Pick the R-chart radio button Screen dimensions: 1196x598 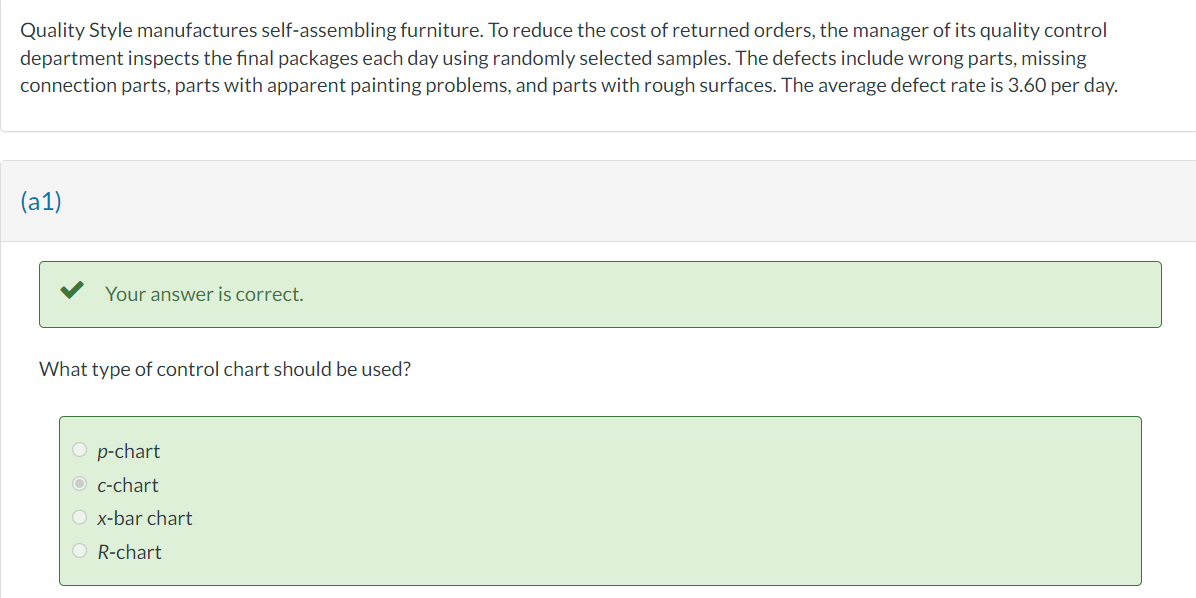tap(80, 552)
